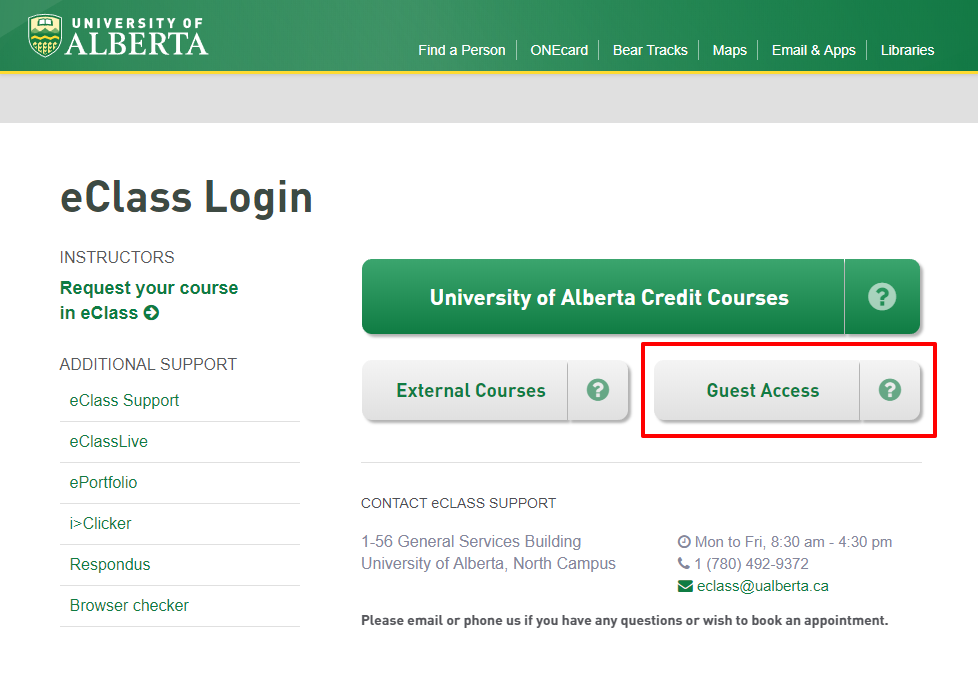Screen dimensions: 978x682
Task: Email eclass@ualberta.ca support address
Action: [x=762, y=586]
